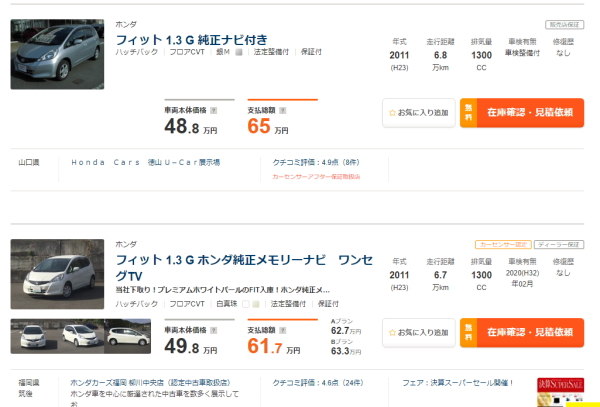Click inspection date 2020(H32)年02月
This screenshot has height=407, width=600.
coord(522,278)
